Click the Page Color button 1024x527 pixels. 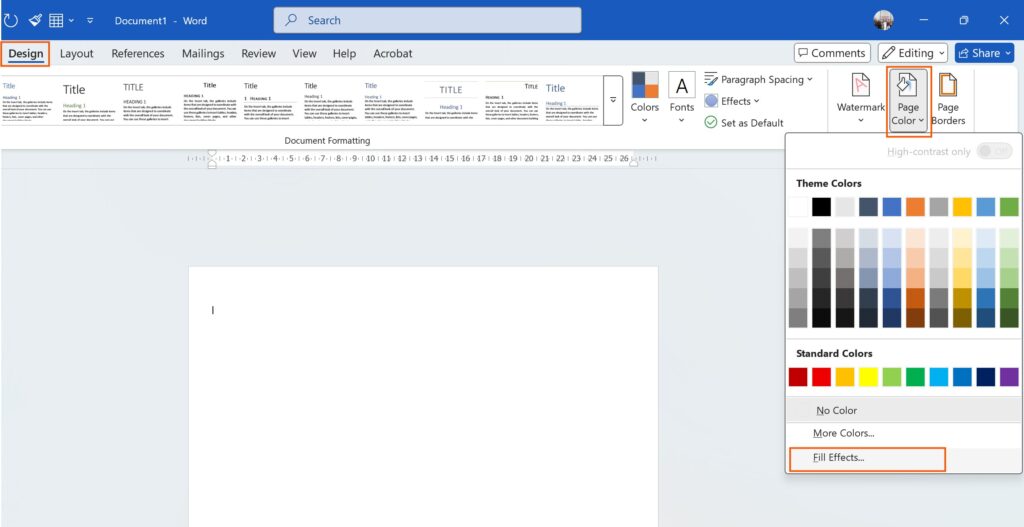tap(908, 100)
